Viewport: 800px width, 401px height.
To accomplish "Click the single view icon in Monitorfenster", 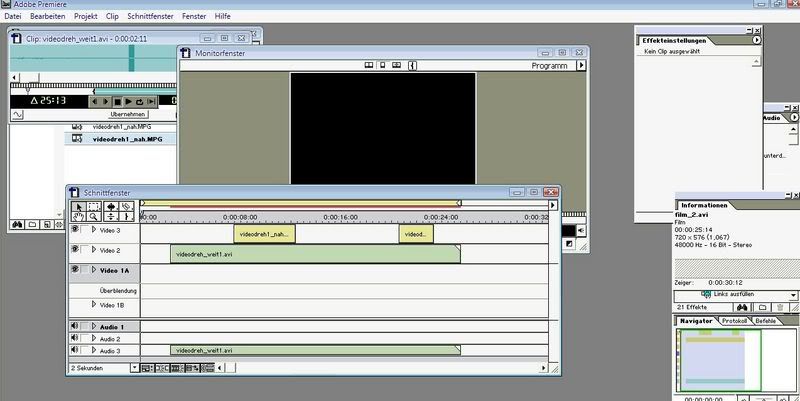I will (x=383, y=65).
